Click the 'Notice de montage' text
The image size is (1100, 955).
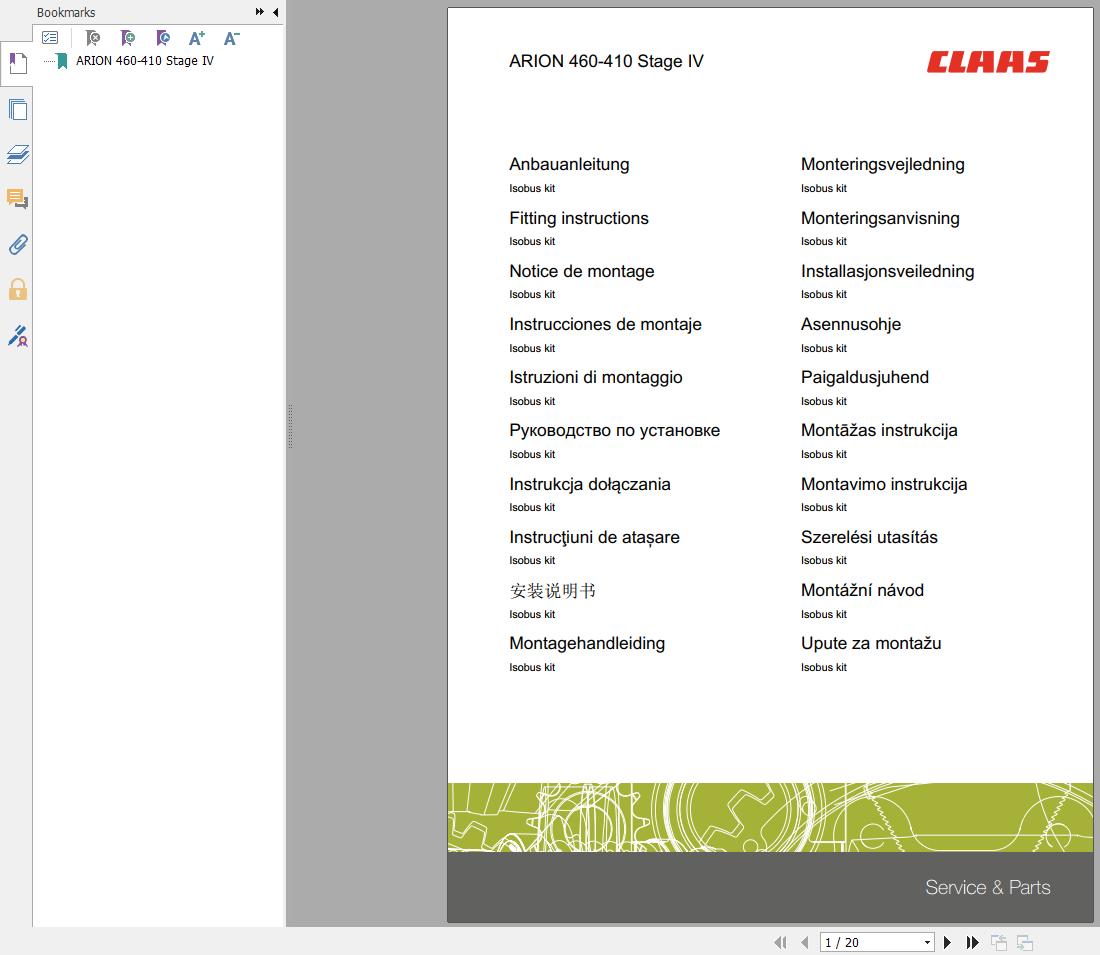point(582,272)
